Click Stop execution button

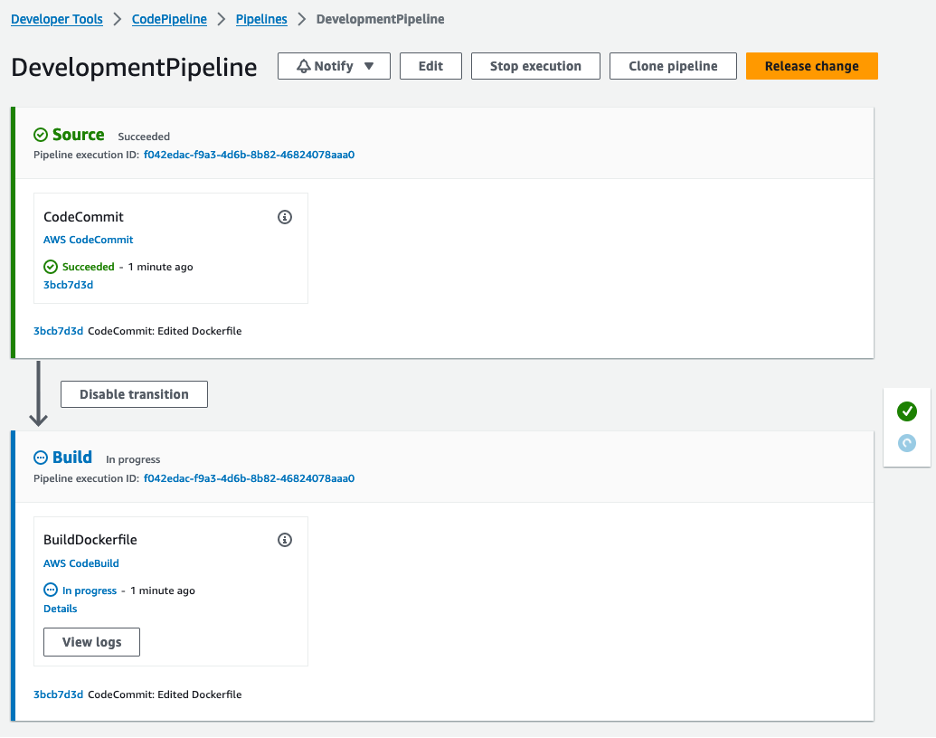pos(535,66)
